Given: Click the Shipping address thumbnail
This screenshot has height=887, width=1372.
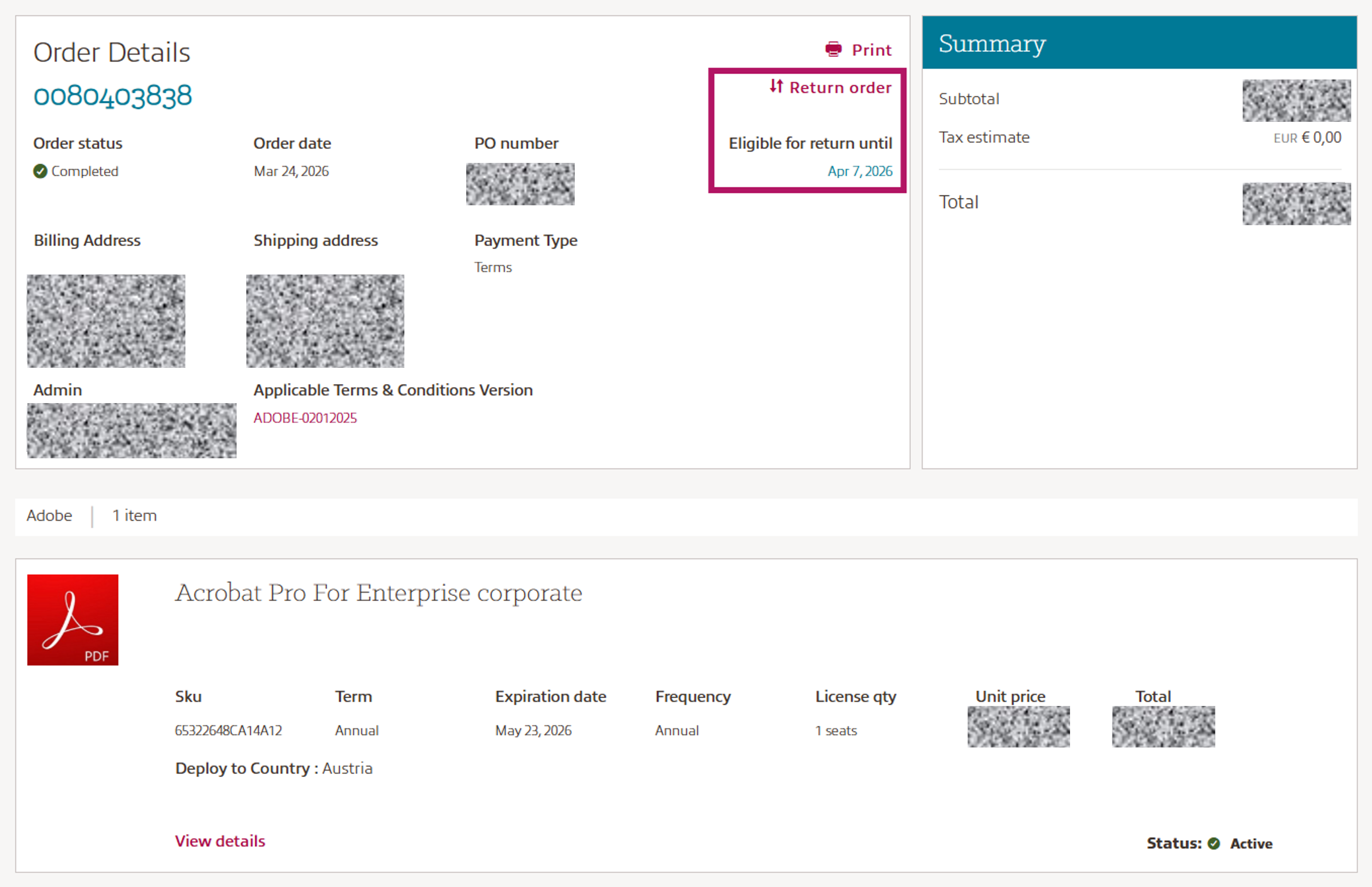Looking at the screenshot, I should point(325,320).
